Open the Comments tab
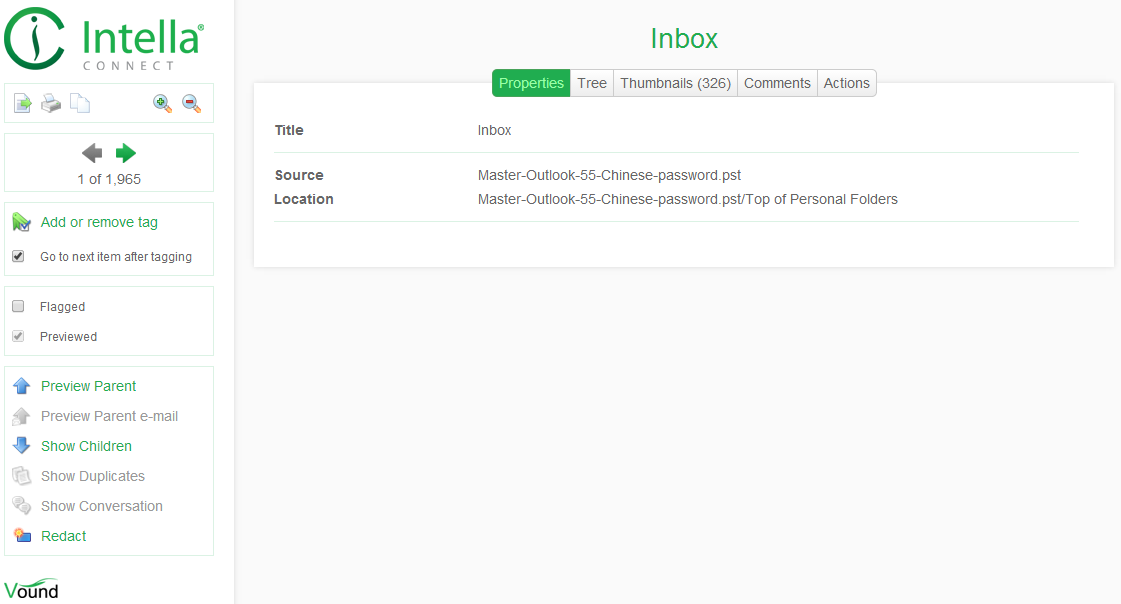 pyautogui.click(x=777, y=83)
